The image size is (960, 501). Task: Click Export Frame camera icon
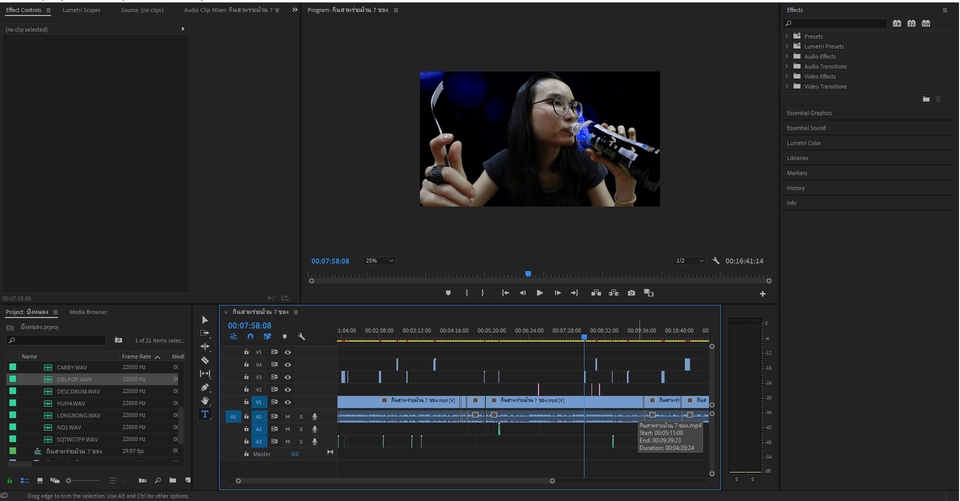pos(631,293)
